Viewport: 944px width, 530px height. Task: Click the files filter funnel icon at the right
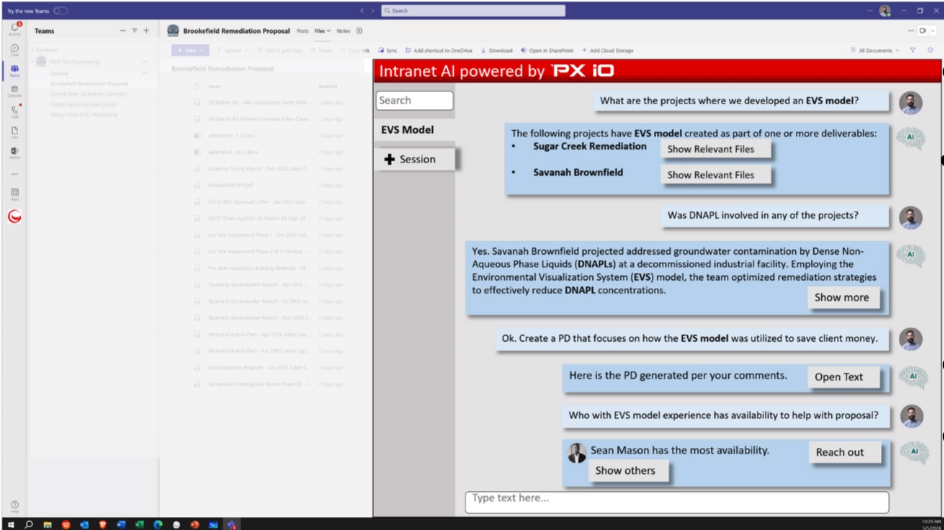[x=913, y=51]
